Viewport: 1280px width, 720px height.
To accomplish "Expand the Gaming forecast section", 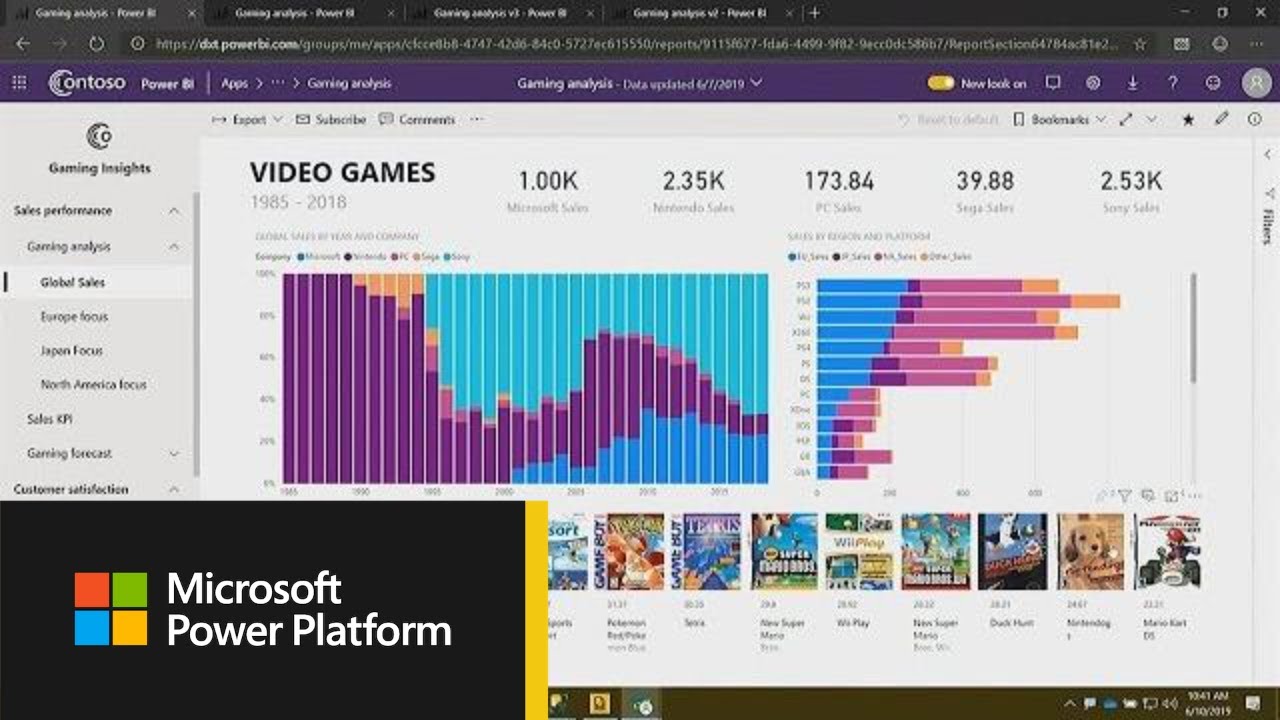I will pos(174,454).
